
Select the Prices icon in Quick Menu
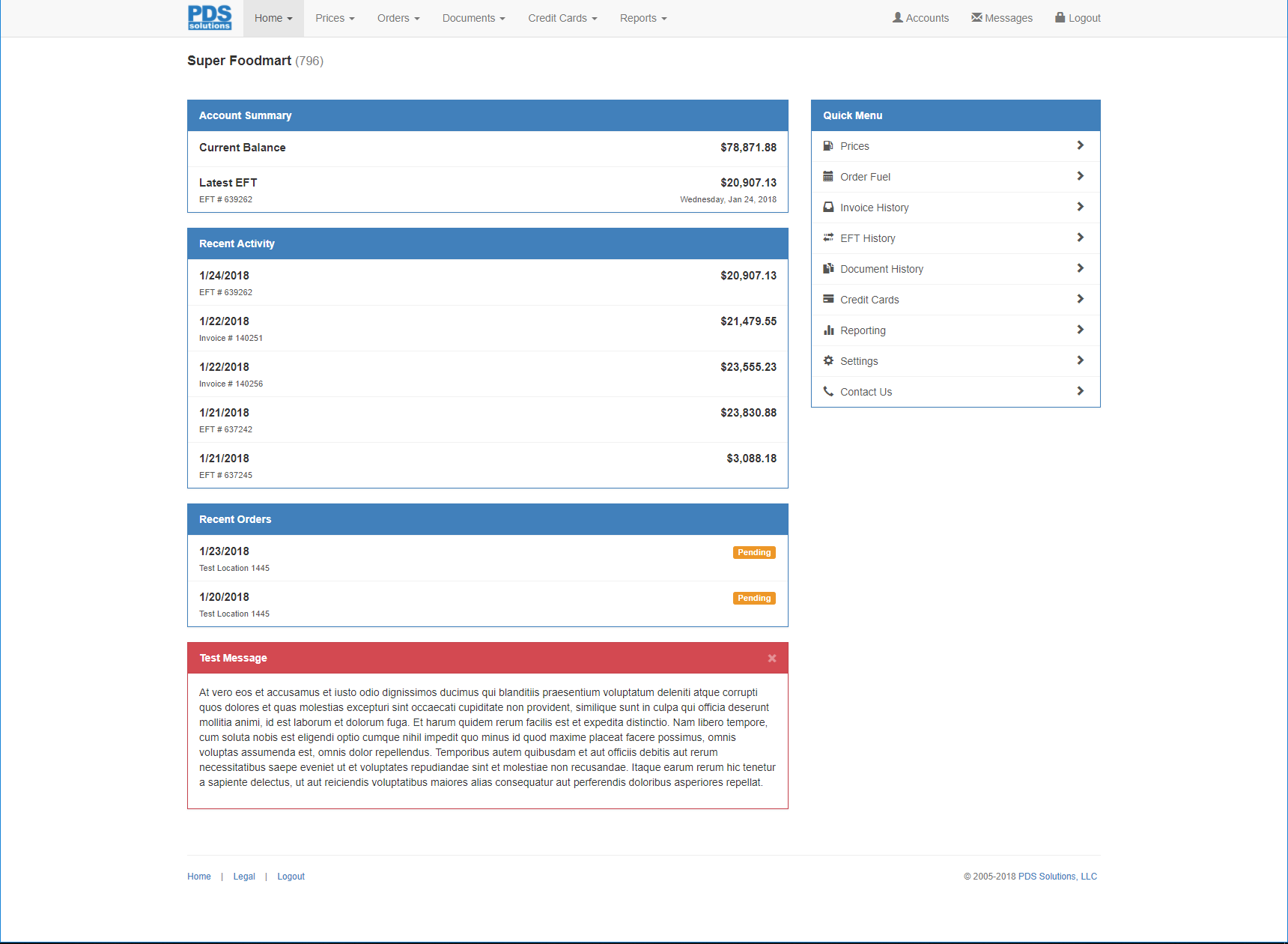tap(828, 145)
